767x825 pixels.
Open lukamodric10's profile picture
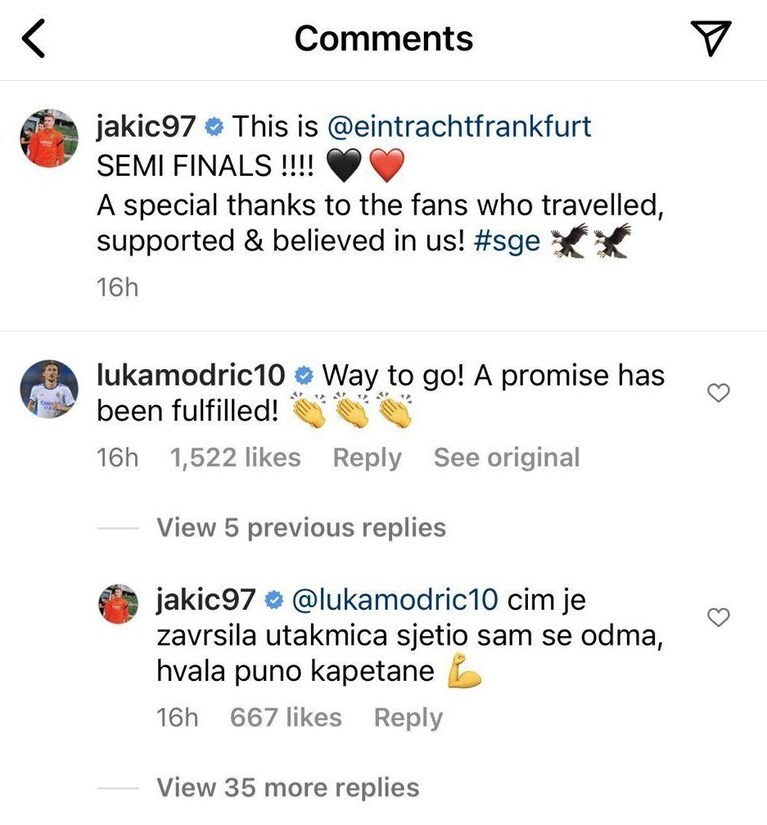pos(49,389)
